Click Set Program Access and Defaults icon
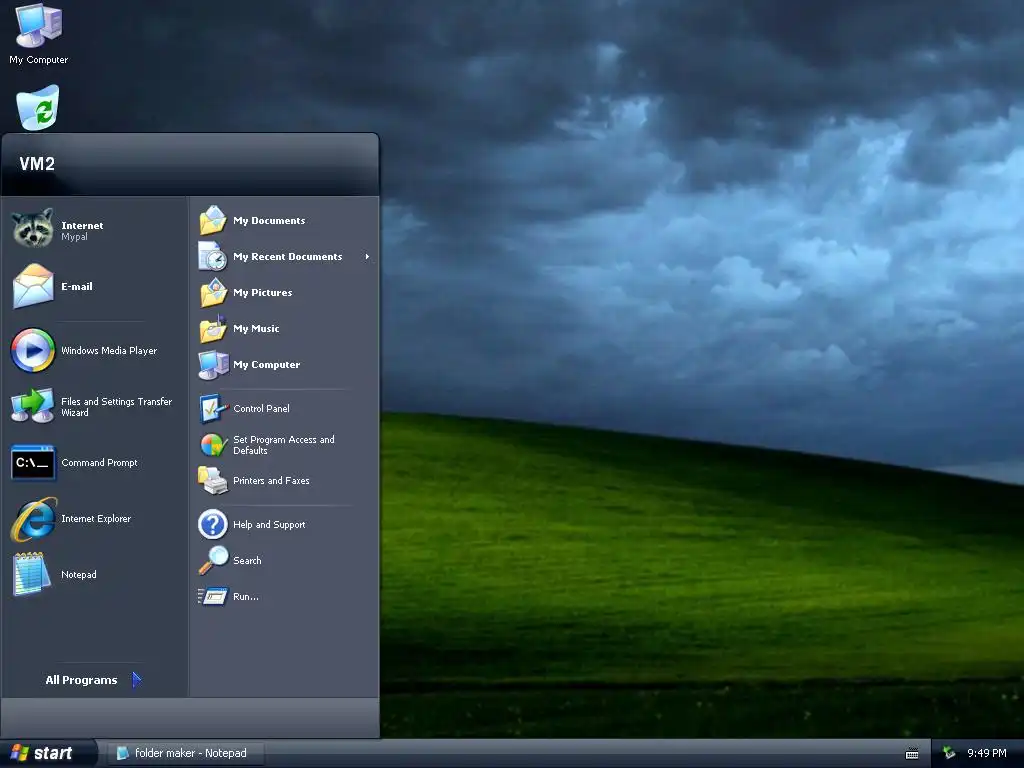Image resolution: width=1024 pixels, height=768 pixels. 213,445
